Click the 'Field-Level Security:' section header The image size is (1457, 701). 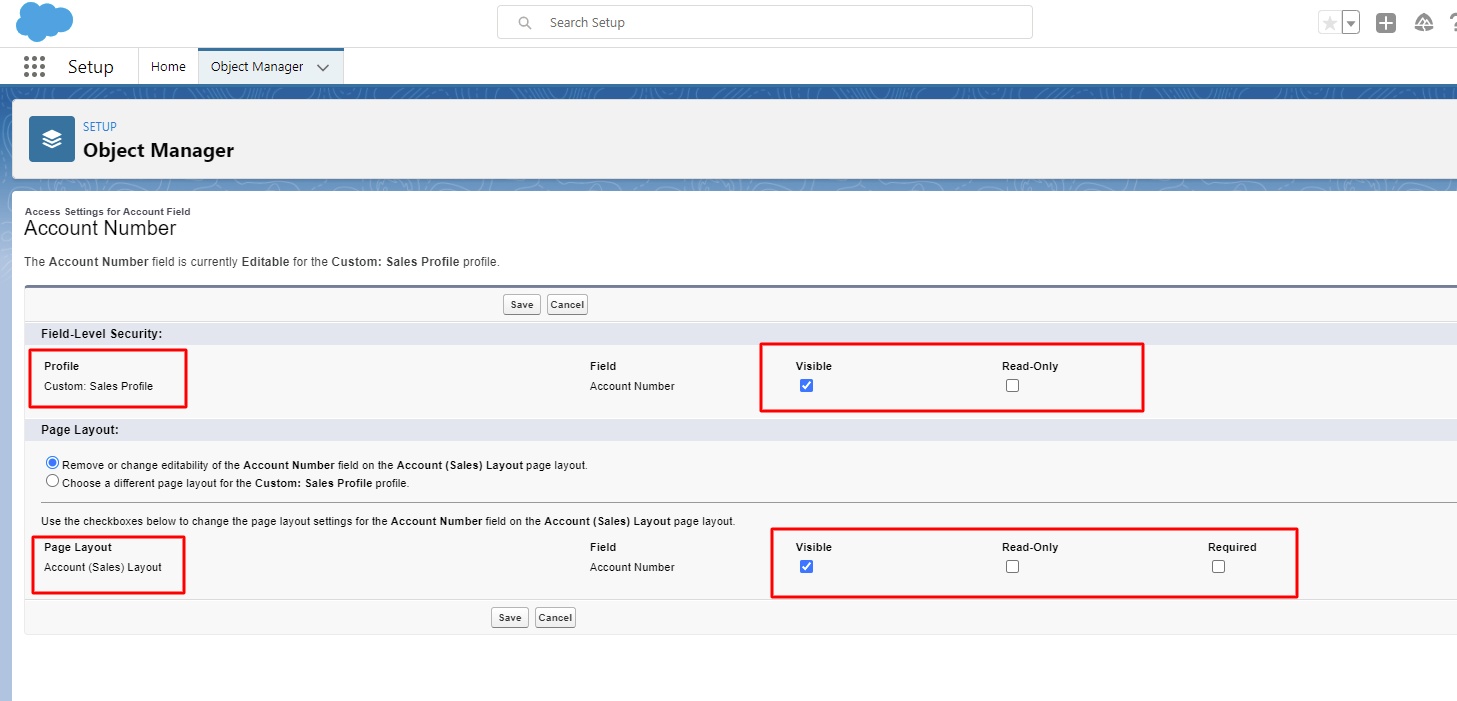point(102,333)
